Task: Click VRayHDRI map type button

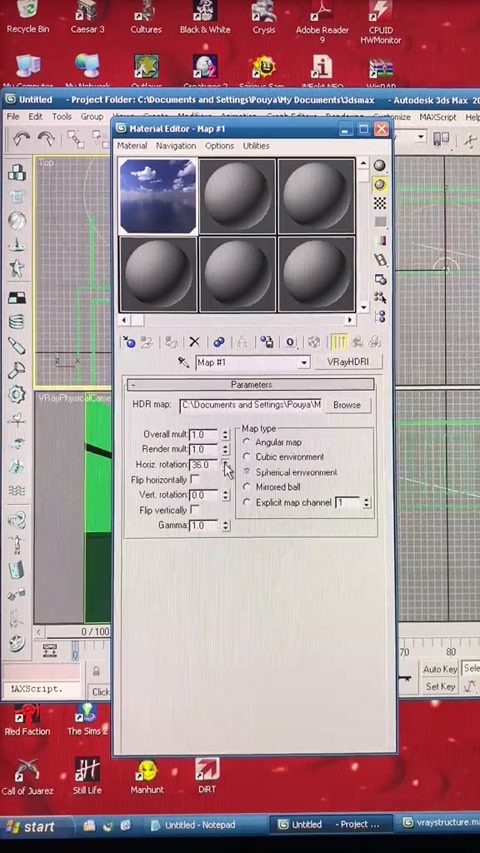Action: [x=348, y=362]
